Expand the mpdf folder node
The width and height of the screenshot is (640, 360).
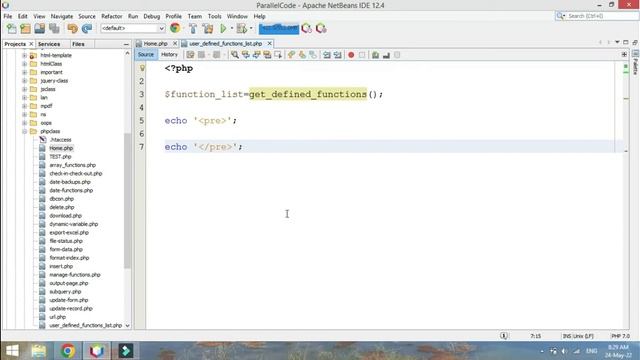tap(24, 106)
